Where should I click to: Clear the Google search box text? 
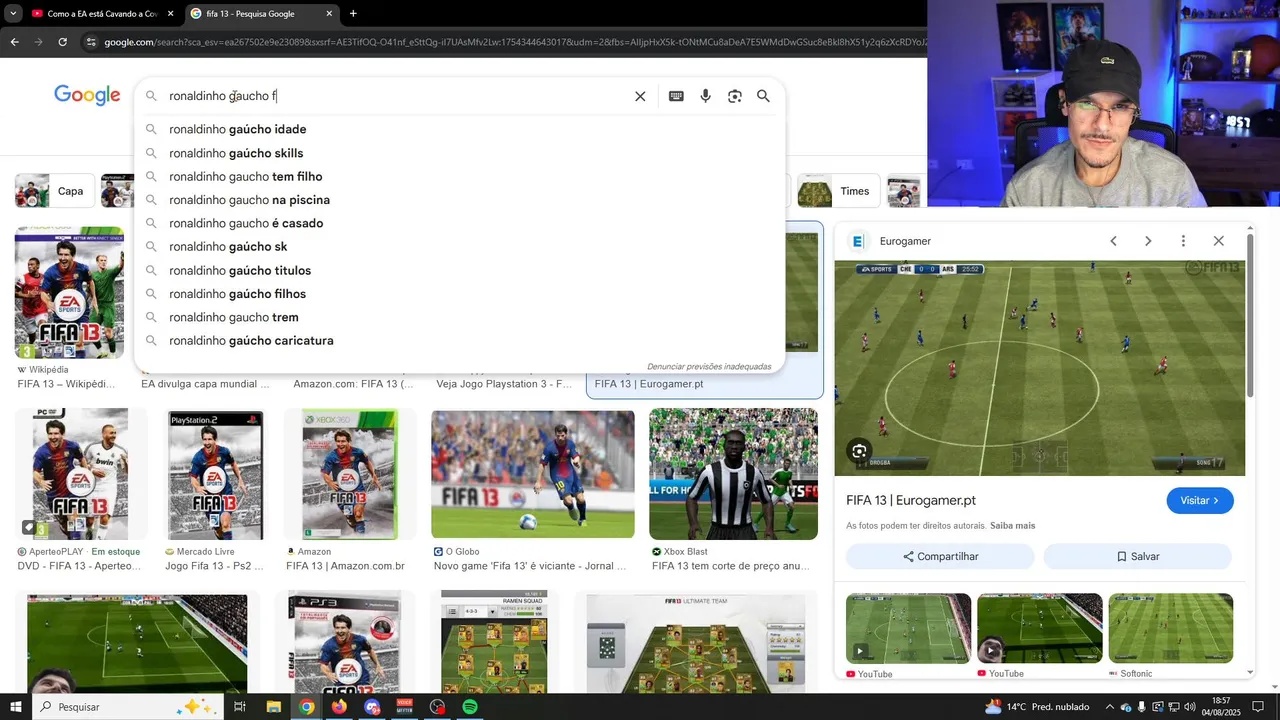click(640, 96)
